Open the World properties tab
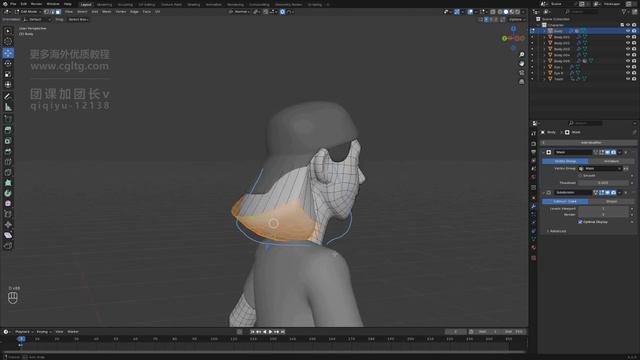The width and height of the screenshot is (640, 360). [x=533, y=177]
